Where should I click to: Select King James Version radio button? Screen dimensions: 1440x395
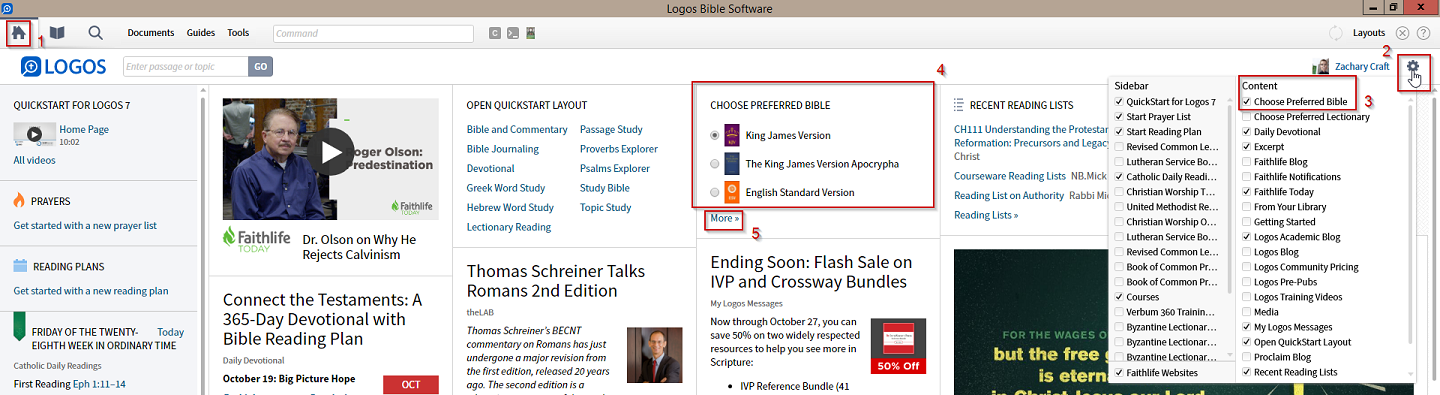point(714,135)
